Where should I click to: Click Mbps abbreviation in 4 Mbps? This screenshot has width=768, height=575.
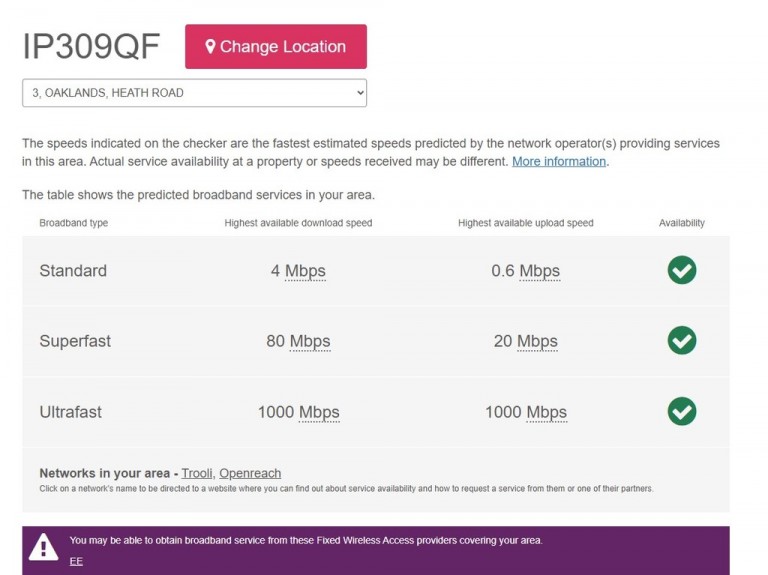tap(305, 271)
